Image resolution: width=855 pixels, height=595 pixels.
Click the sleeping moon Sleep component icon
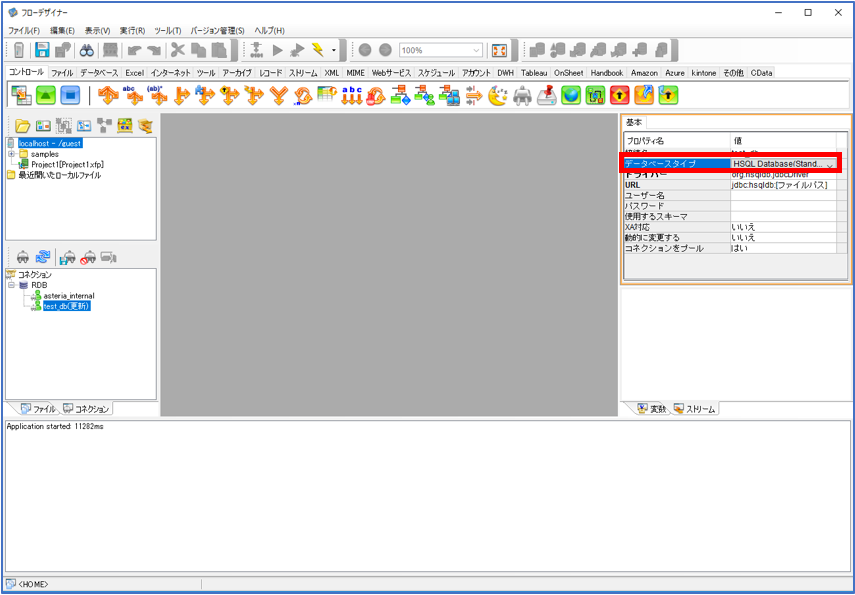tap(497, 95)
